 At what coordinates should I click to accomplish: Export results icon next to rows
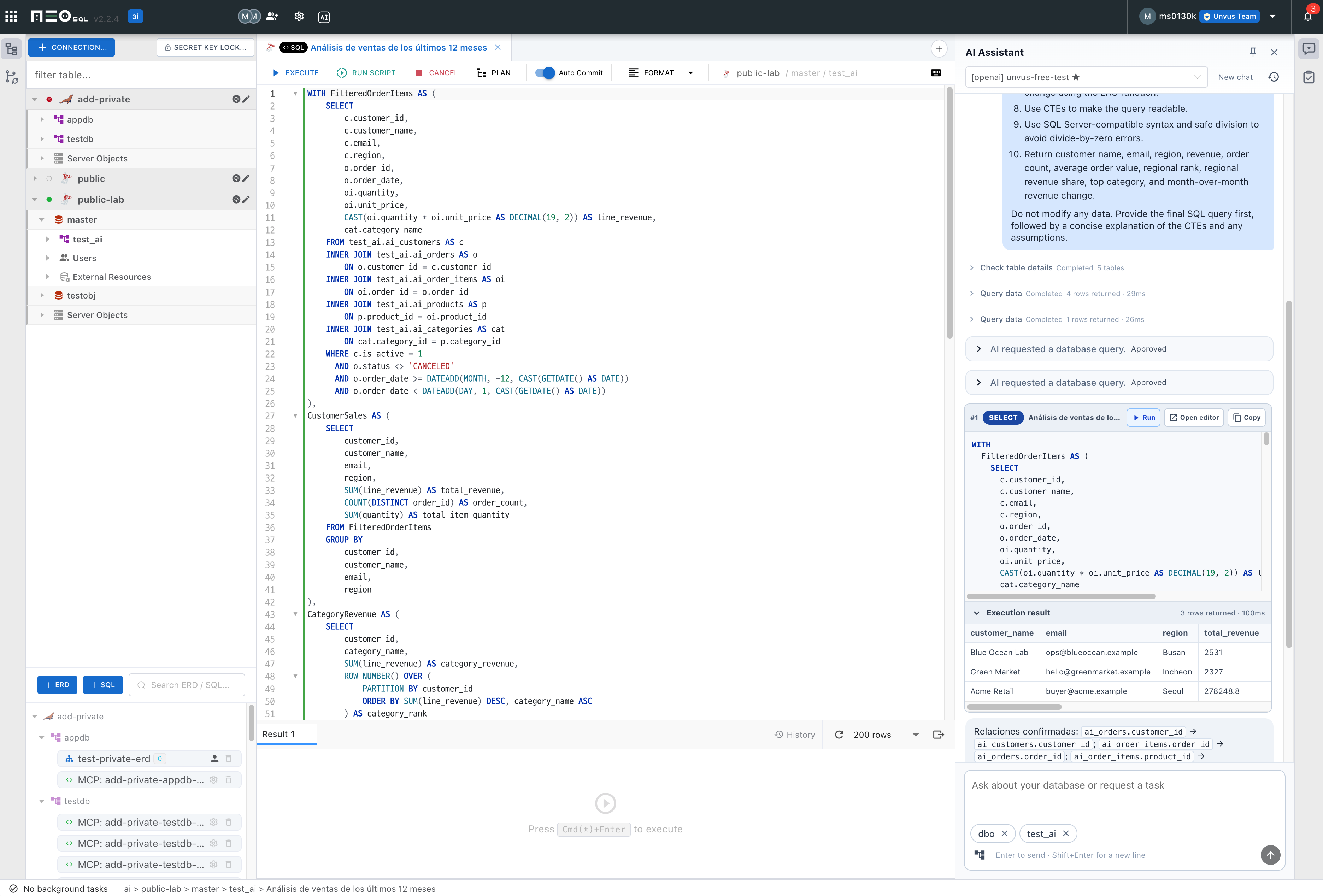[939, 734]
